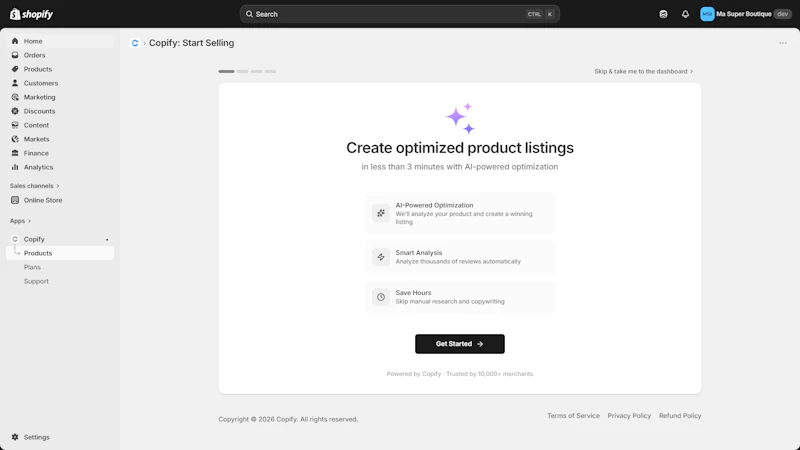Click the Orders inbox icon
The image size is (800, 450).
15,55
